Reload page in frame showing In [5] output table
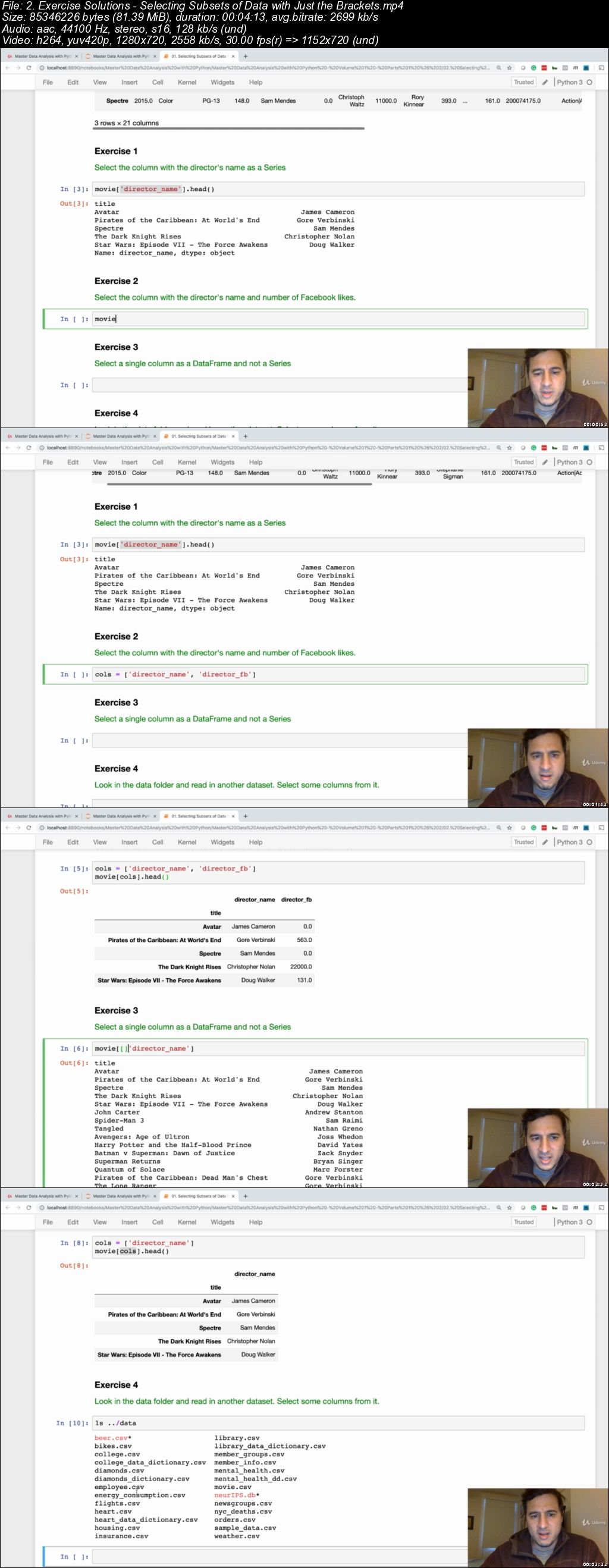 coord(29,827)
